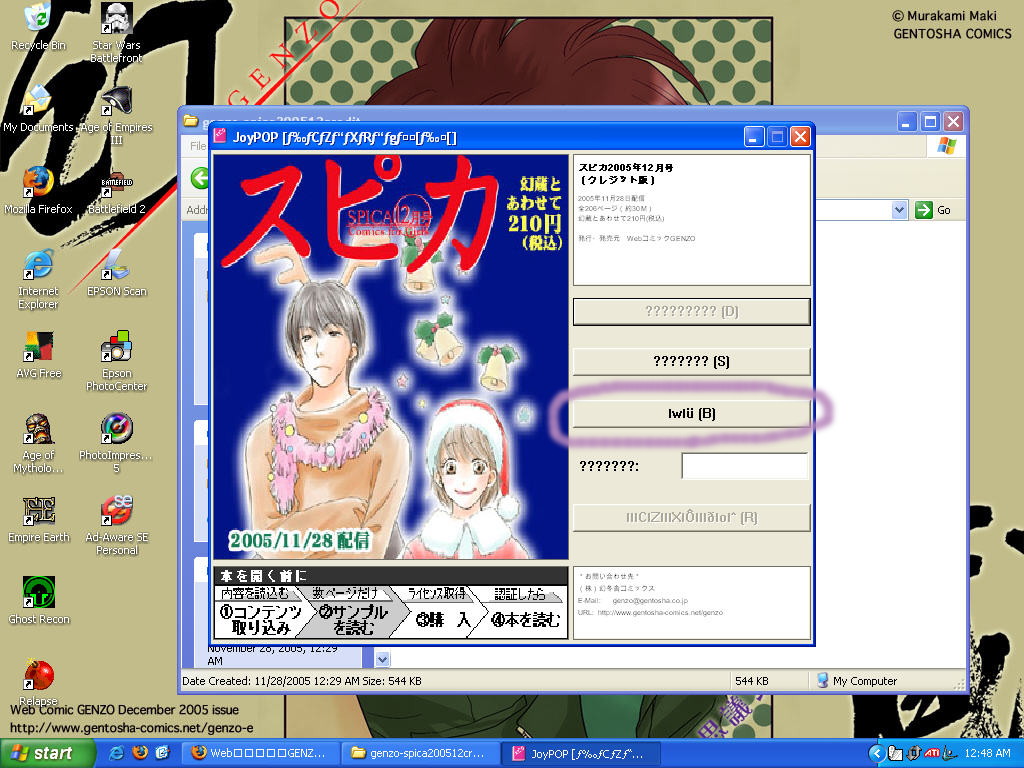Open the Windows Start menu

40,753
